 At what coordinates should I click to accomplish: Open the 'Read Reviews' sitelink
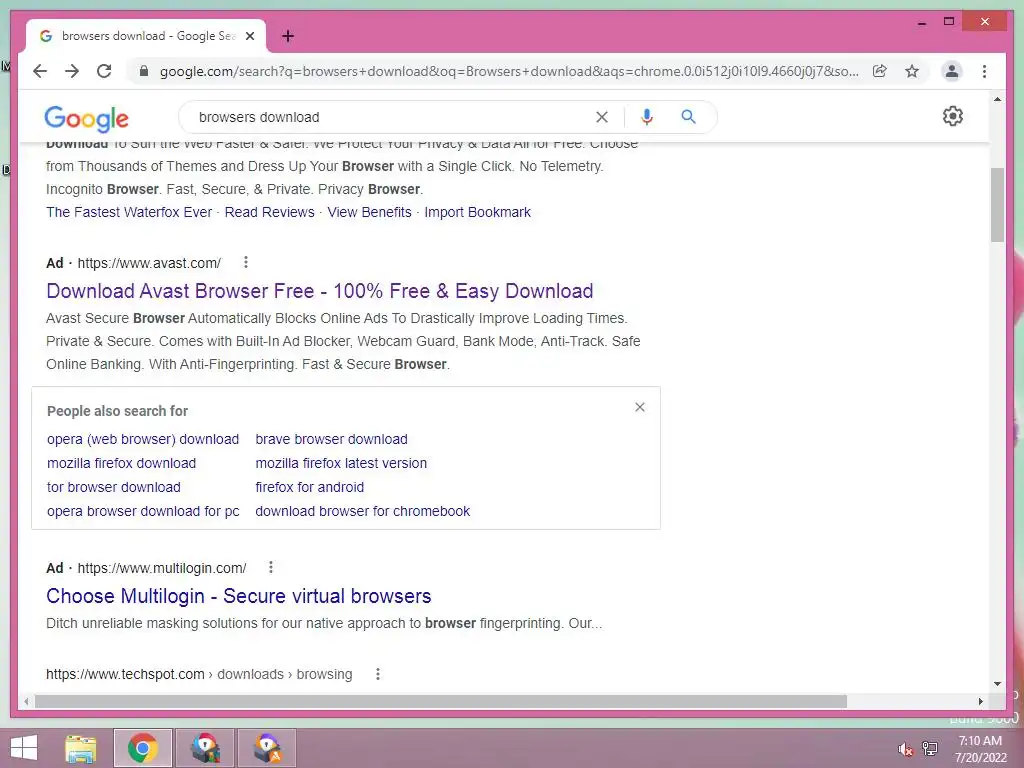point(270,212)
